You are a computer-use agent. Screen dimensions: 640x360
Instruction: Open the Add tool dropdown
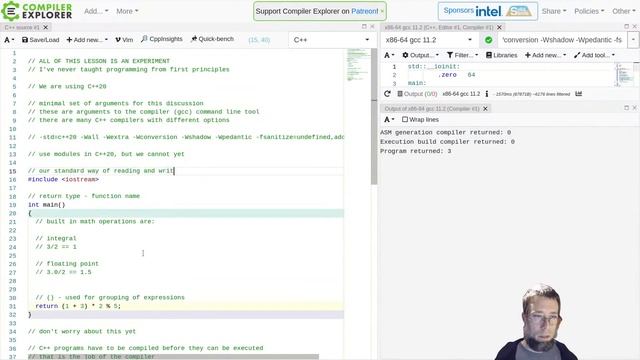[594, 55]
